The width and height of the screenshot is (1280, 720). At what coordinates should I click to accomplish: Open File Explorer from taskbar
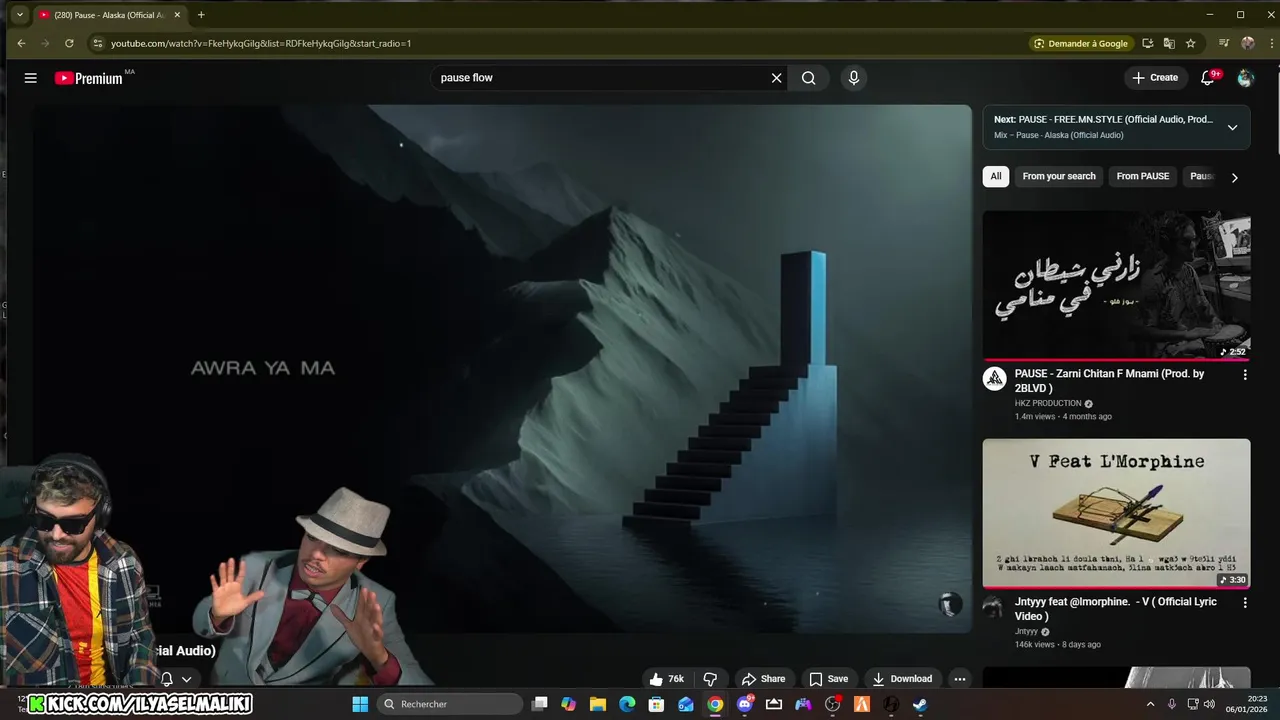[x=598, y=704]
